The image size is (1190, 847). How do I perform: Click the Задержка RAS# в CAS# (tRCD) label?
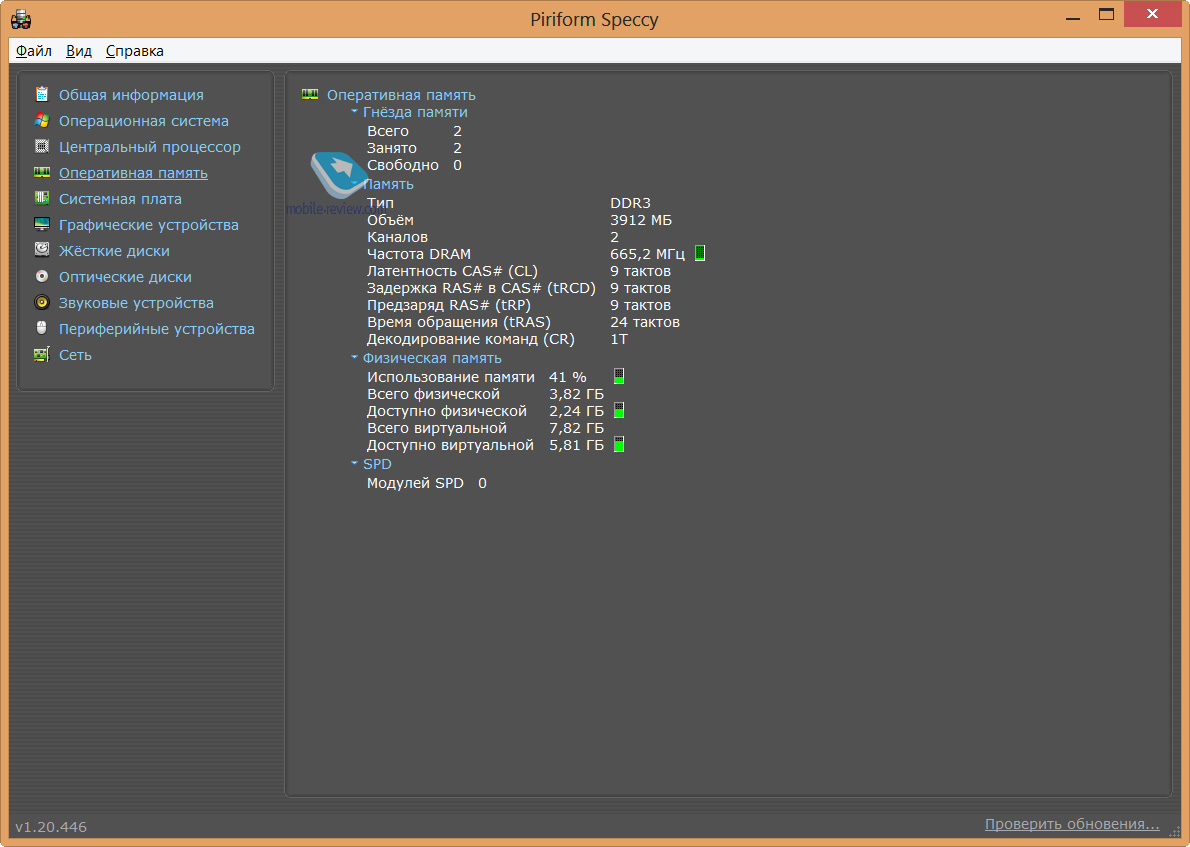[481, 288]
